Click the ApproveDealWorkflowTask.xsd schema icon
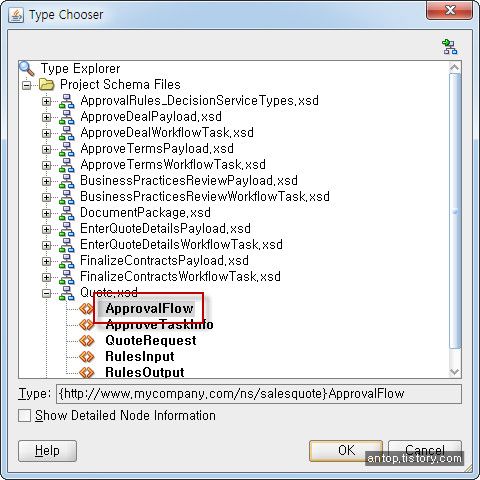Image resolution: width=480 pixels, height=480 pixels. pyautogui.click(x=67, y=133)
